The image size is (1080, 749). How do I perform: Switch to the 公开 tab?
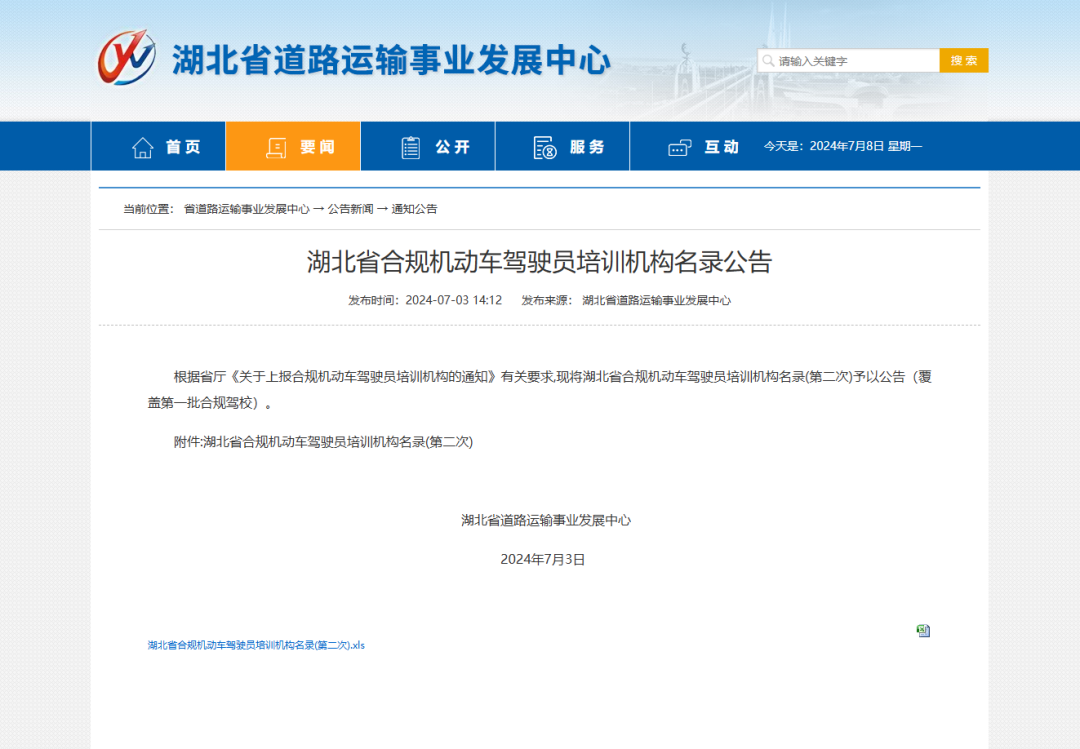pos(427,146)
